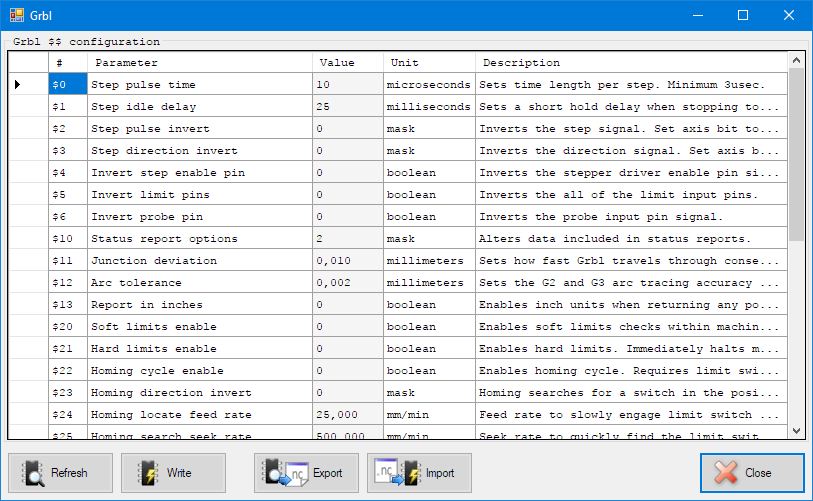Edit the Step idle delay value cell

(347, 107)
